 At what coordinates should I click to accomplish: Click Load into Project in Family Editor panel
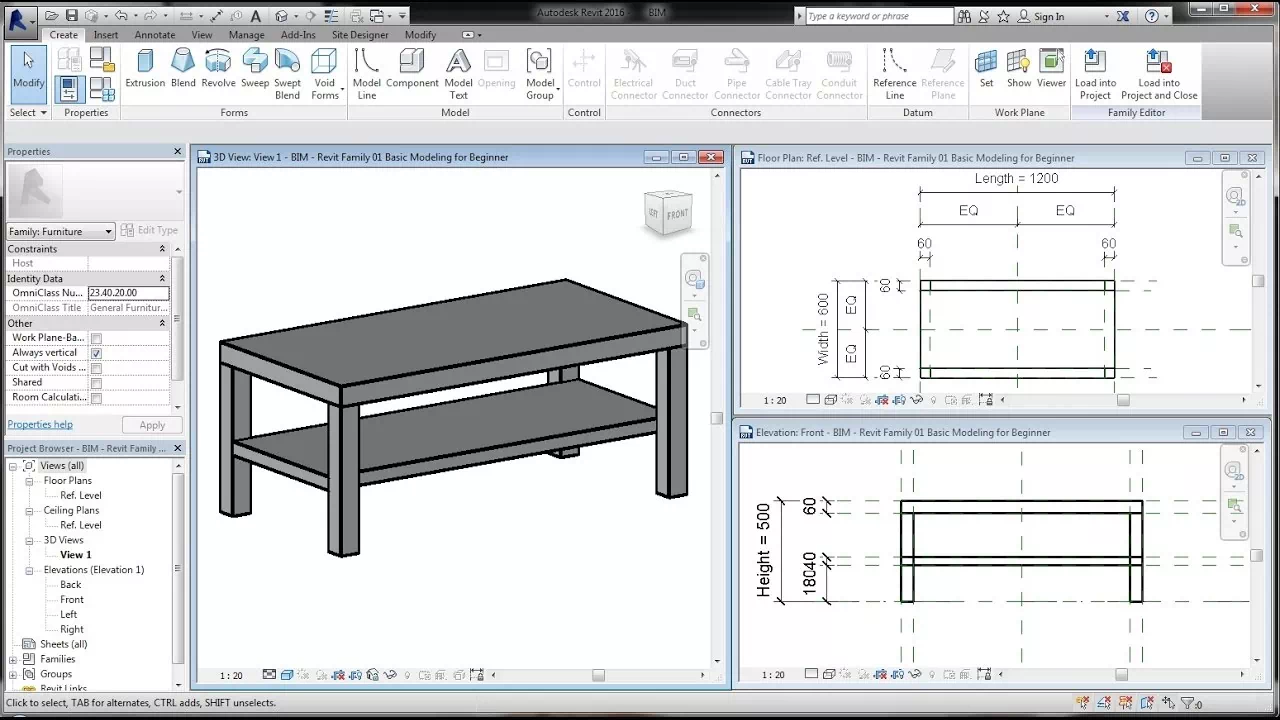[1094, 70]
